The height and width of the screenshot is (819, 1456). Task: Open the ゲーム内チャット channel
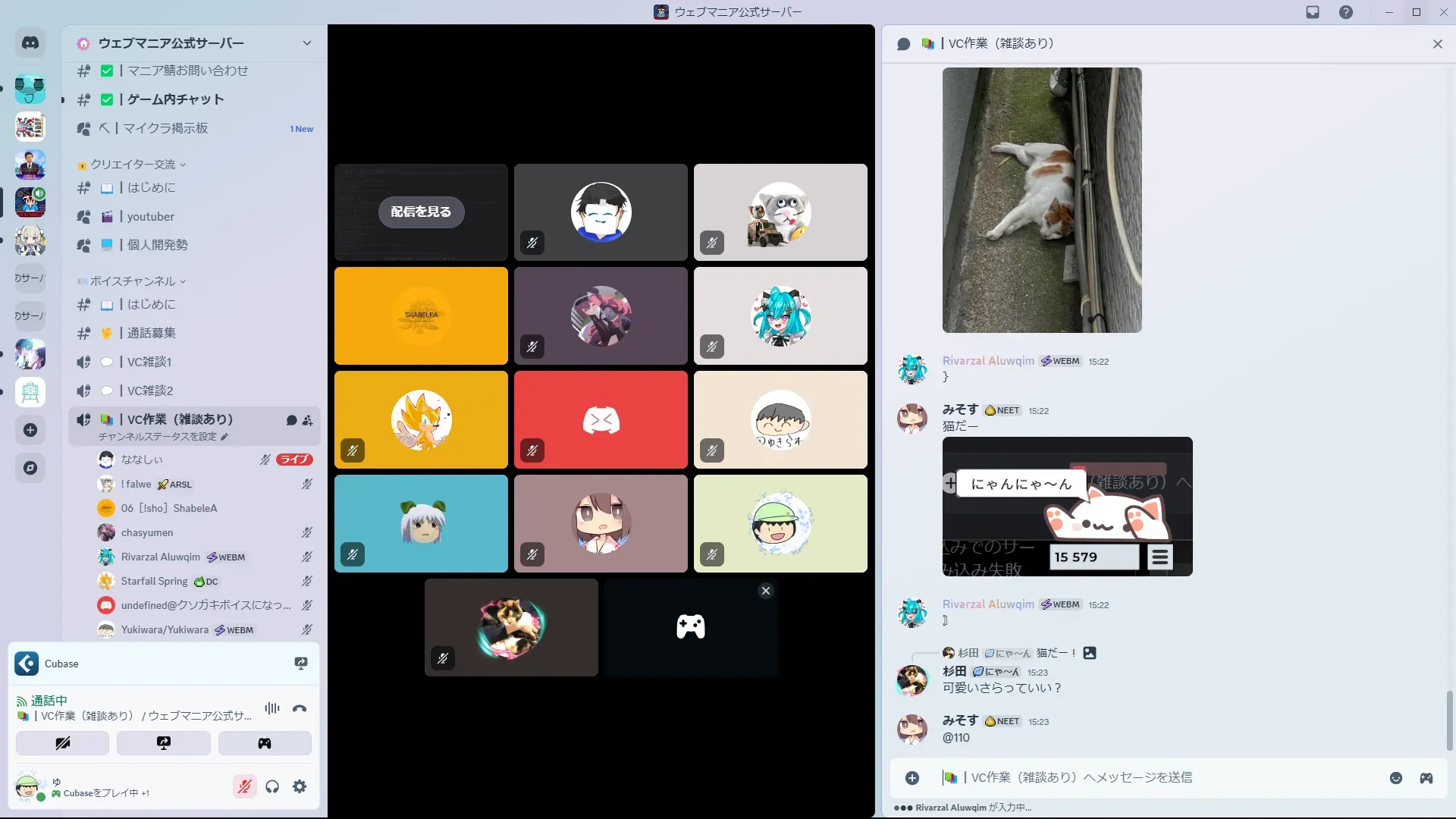175,99
